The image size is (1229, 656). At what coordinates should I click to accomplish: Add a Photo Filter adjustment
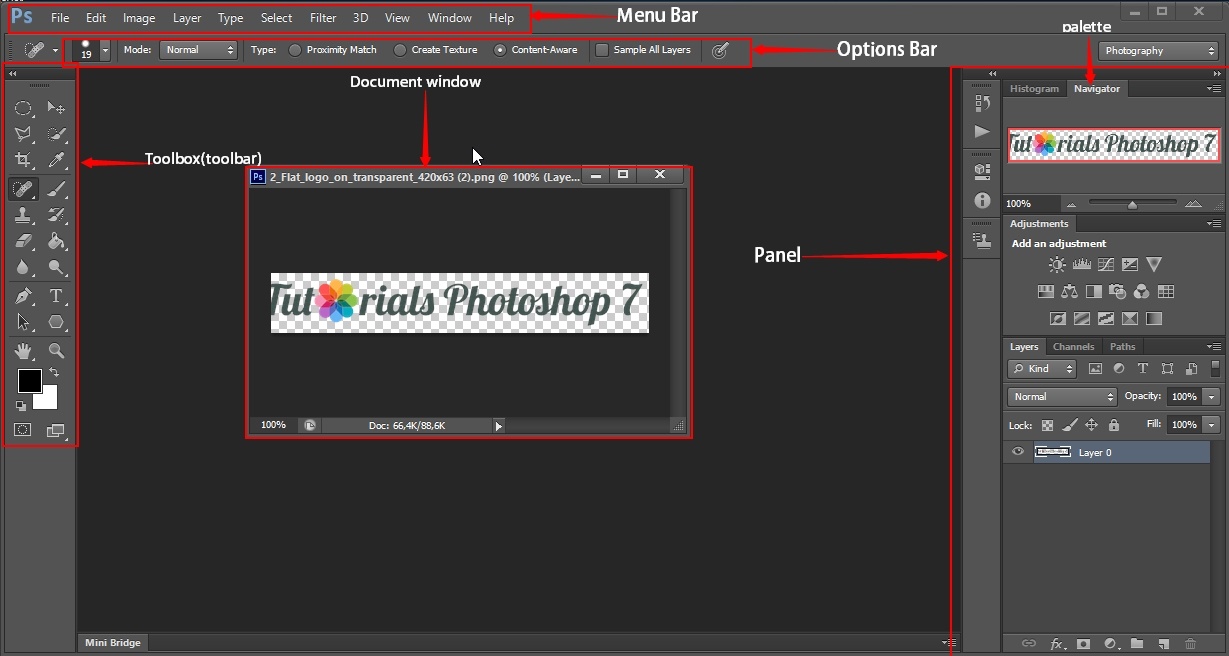(x=1117, y=292)
